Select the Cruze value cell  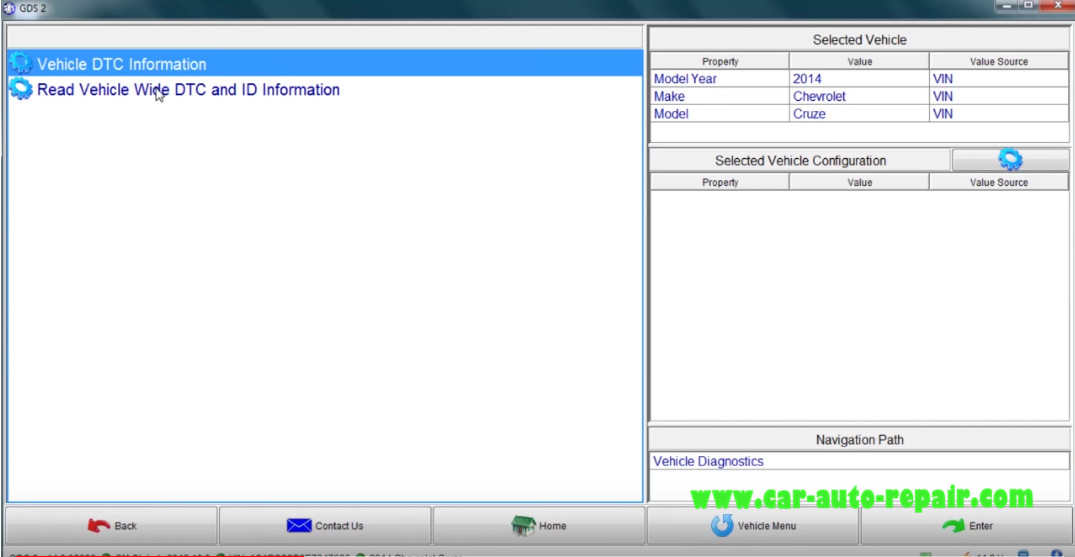click(859, 114)
